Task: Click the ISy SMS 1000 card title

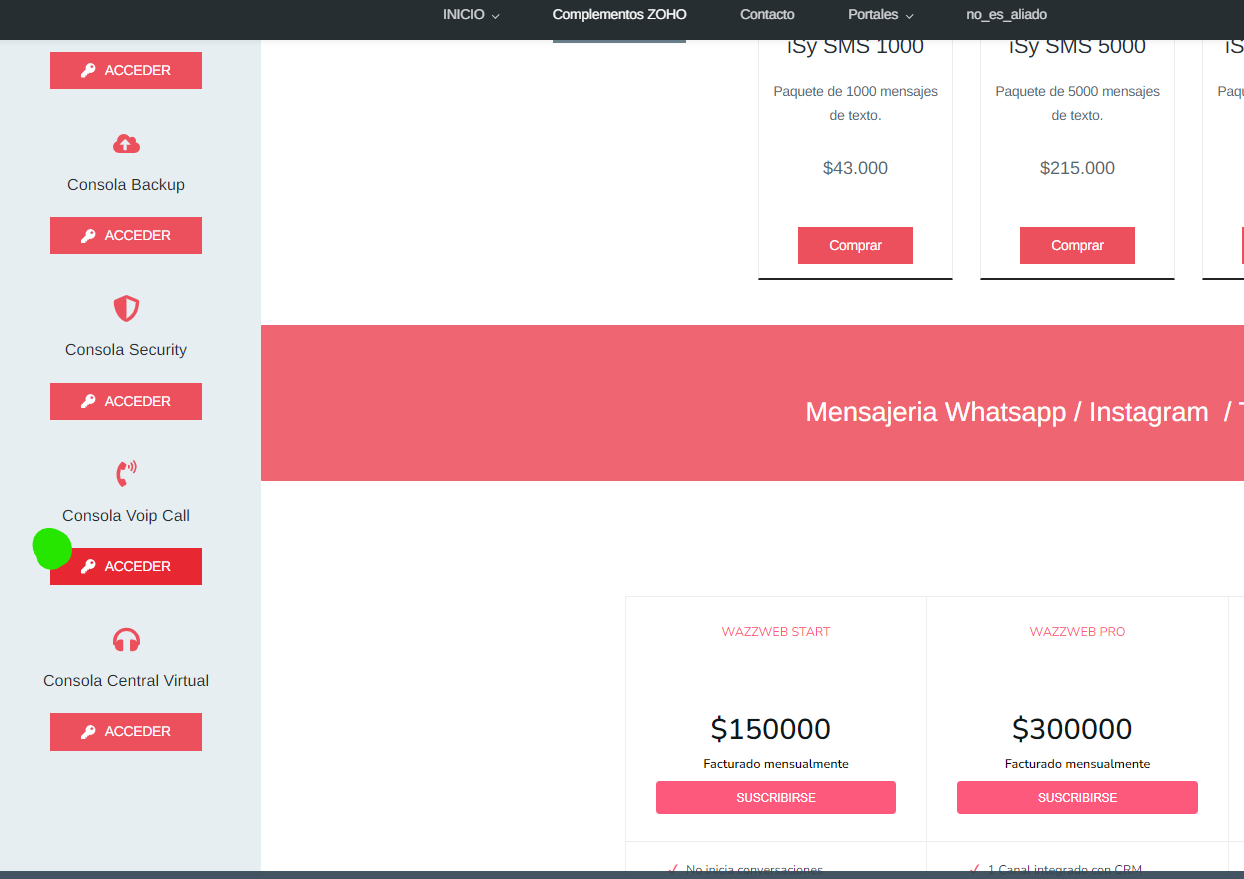Action: (x=855, y=46)
